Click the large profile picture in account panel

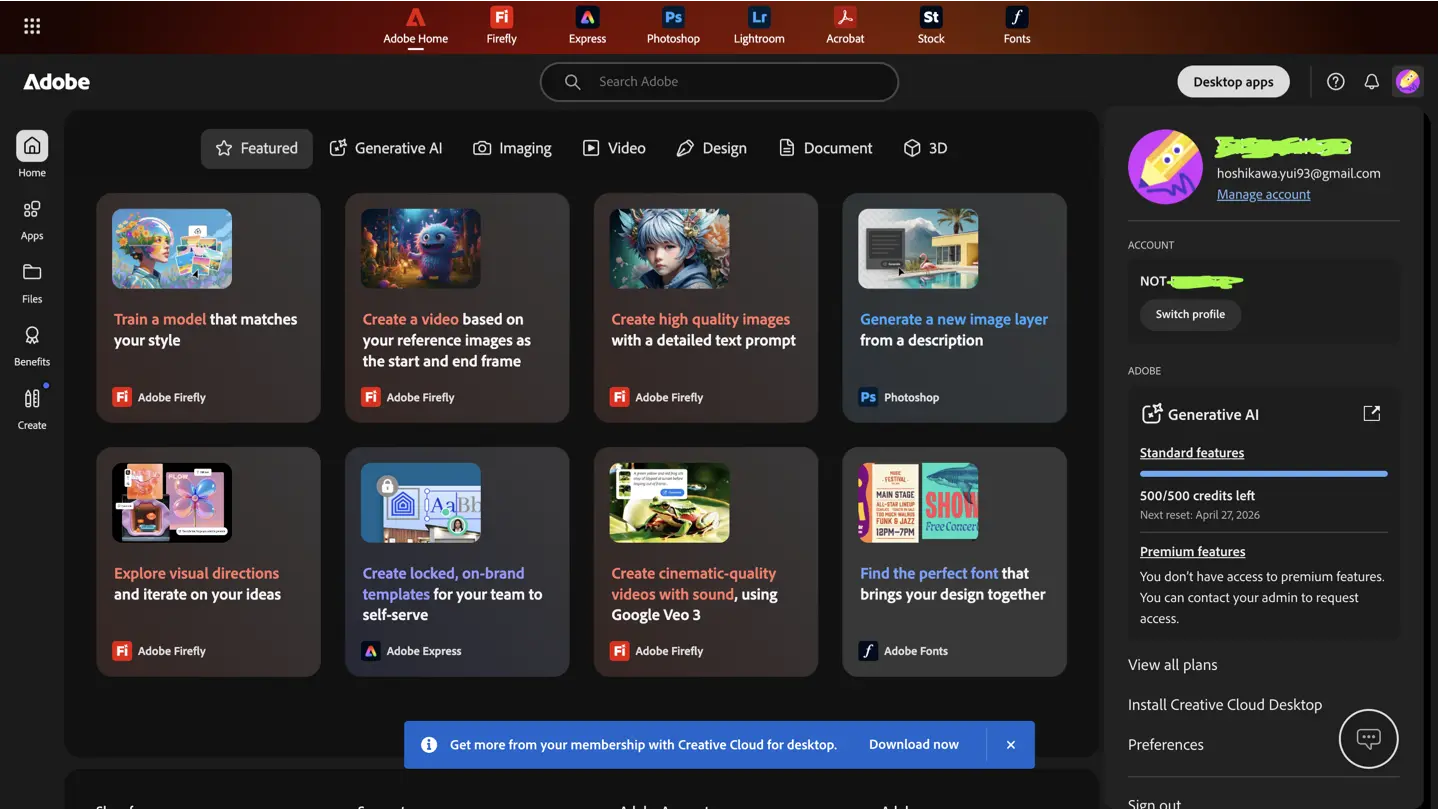1165,167
